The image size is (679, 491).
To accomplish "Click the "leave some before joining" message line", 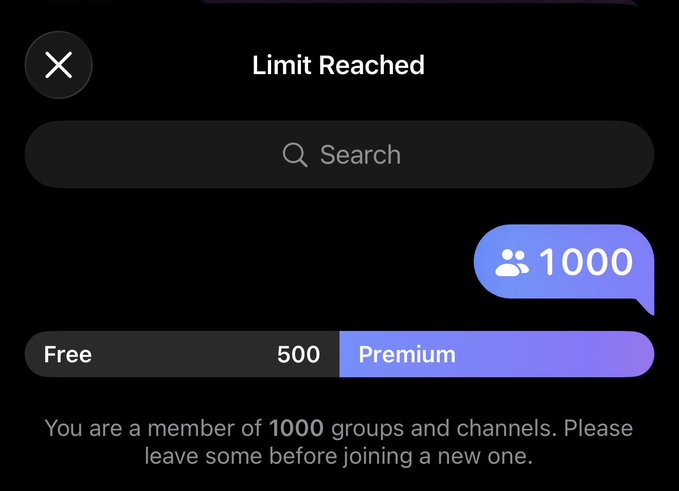I will click(x=339, y=456).
